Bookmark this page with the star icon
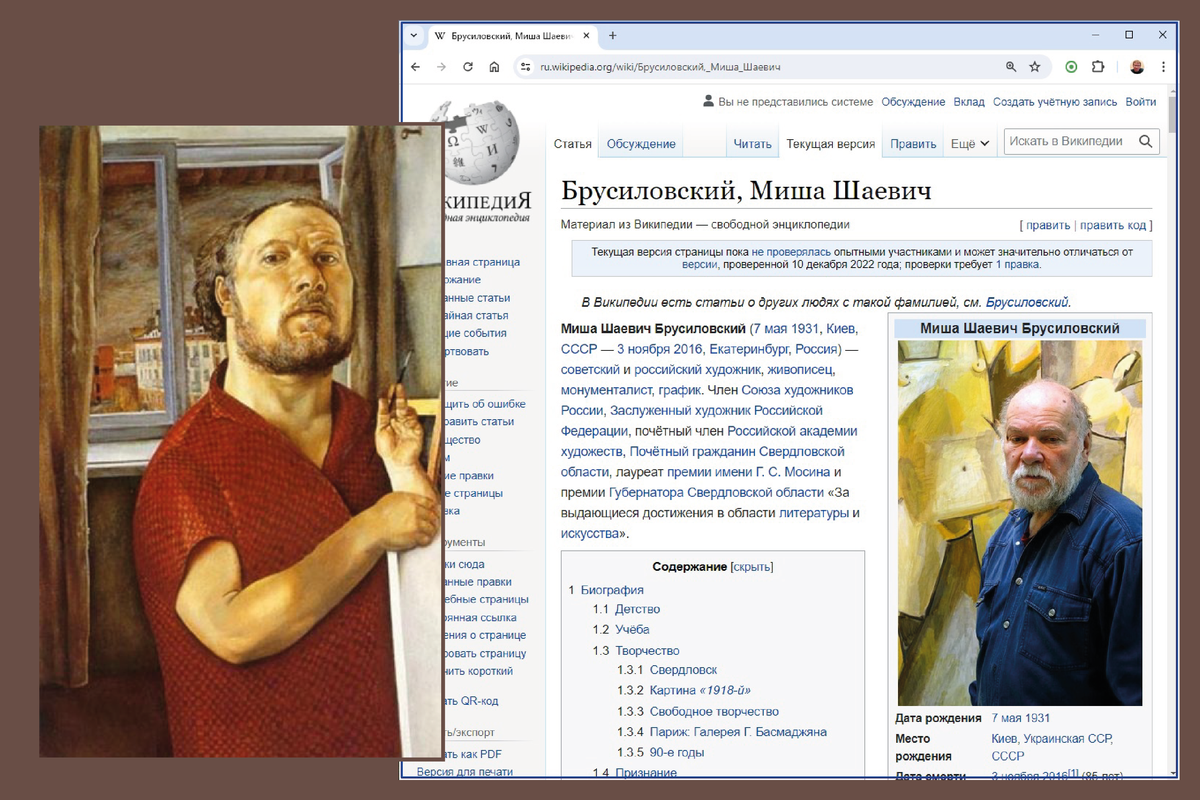 pos(1035,67)
